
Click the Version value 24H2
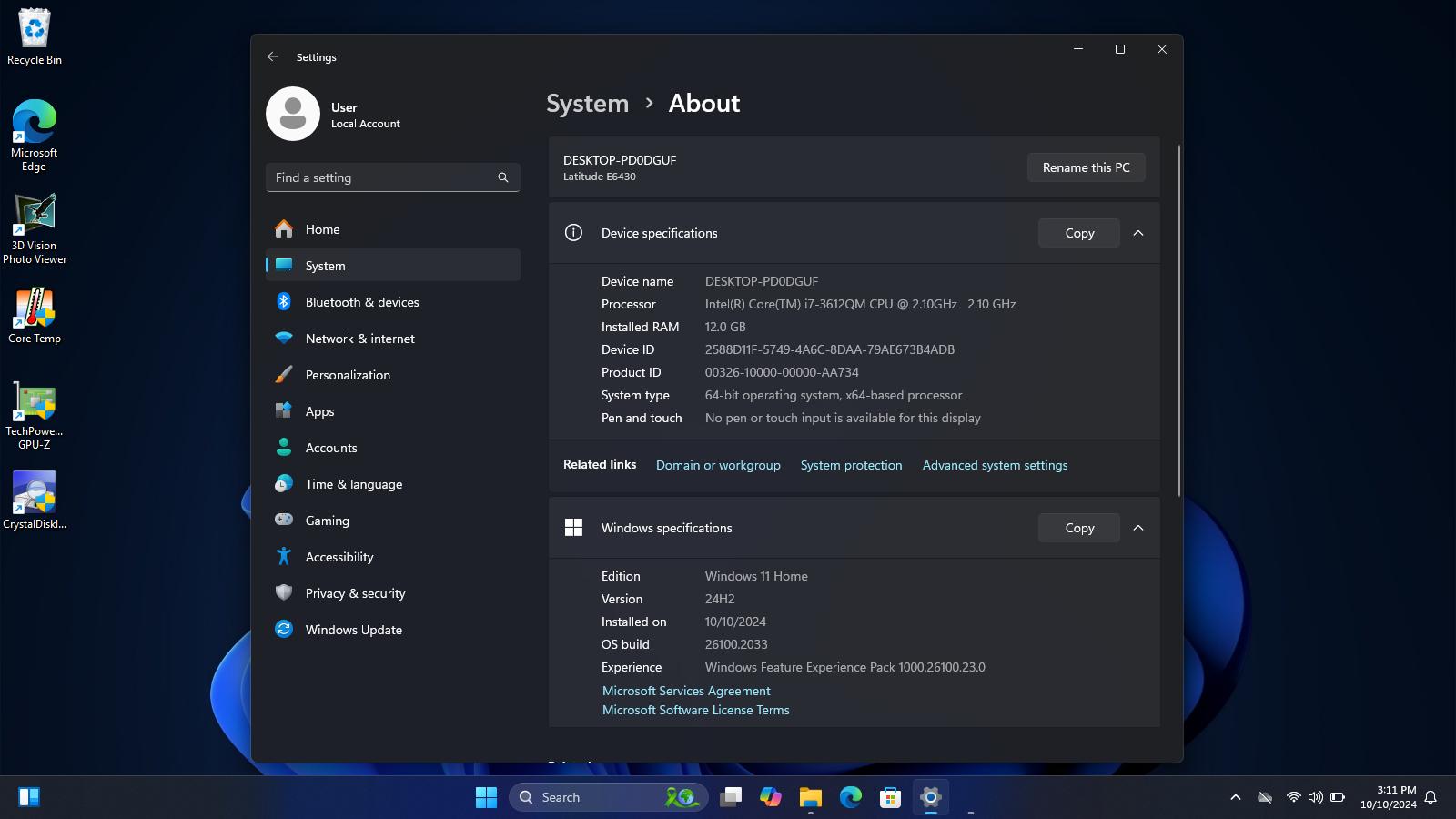[720, 599]
